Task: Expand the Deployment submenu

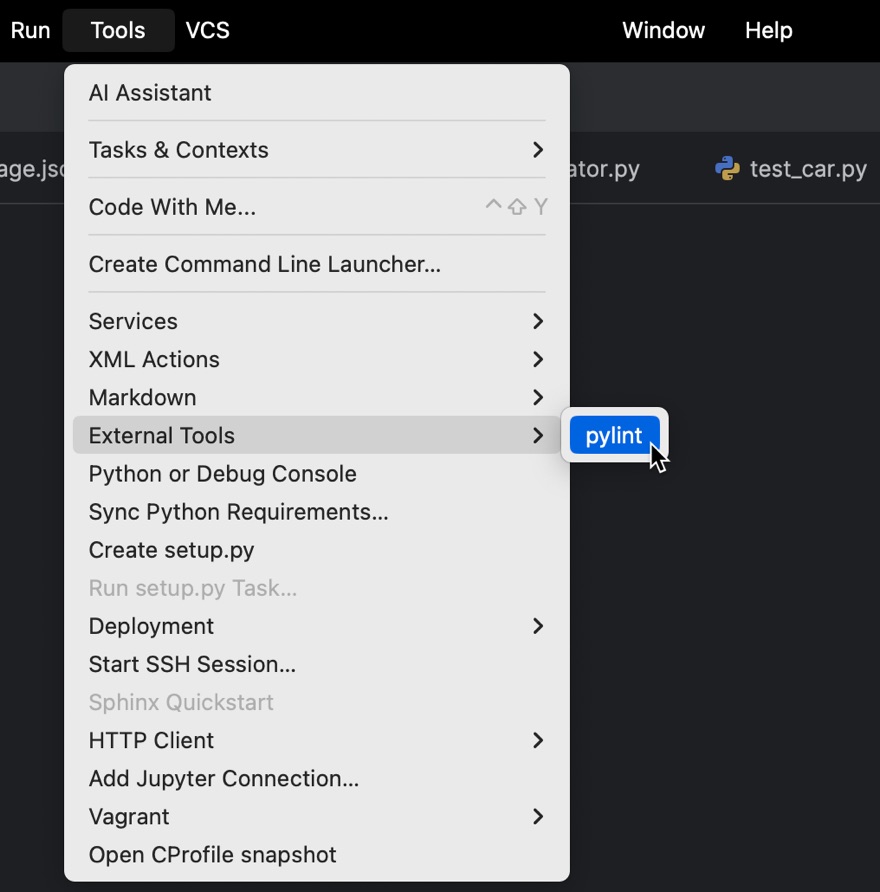Action: 151,626
